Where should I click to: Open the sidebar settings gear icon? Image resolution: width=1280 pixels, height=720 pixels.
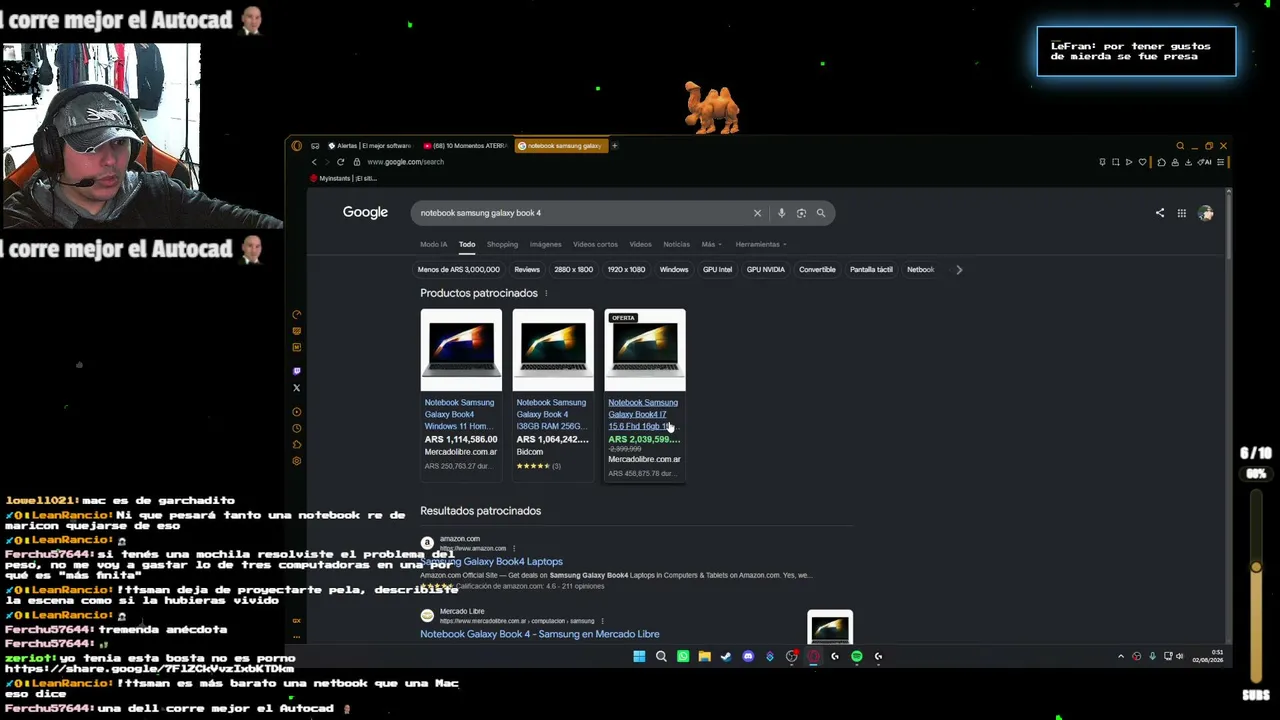pos(297,461)
